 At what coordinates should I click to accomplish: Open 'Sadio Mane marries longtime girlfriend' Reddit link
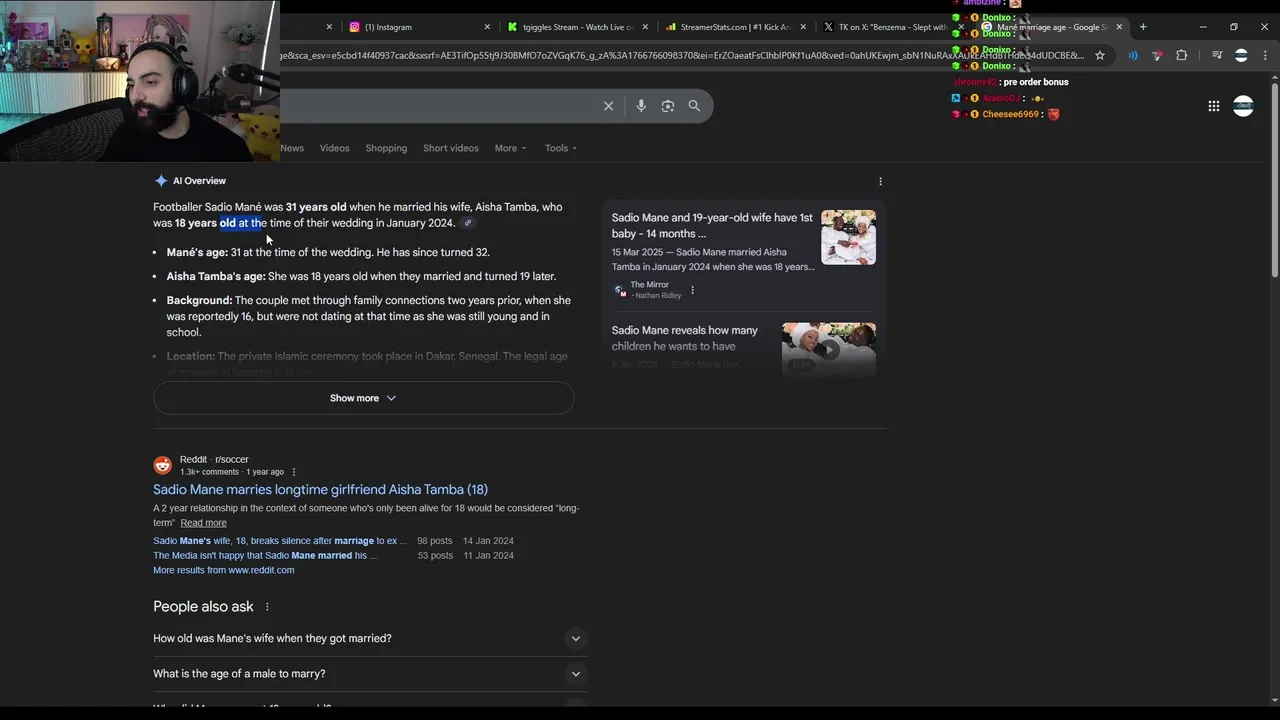click(320, 490)
